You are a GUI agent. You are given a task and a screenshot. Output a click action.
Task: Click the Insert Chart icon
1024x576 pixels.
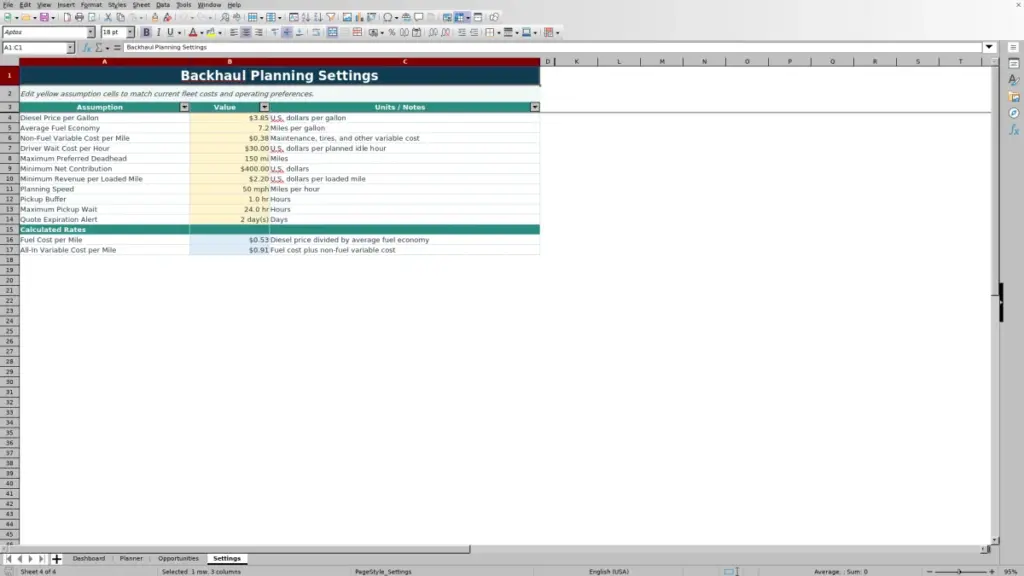(x=359, y=17)
